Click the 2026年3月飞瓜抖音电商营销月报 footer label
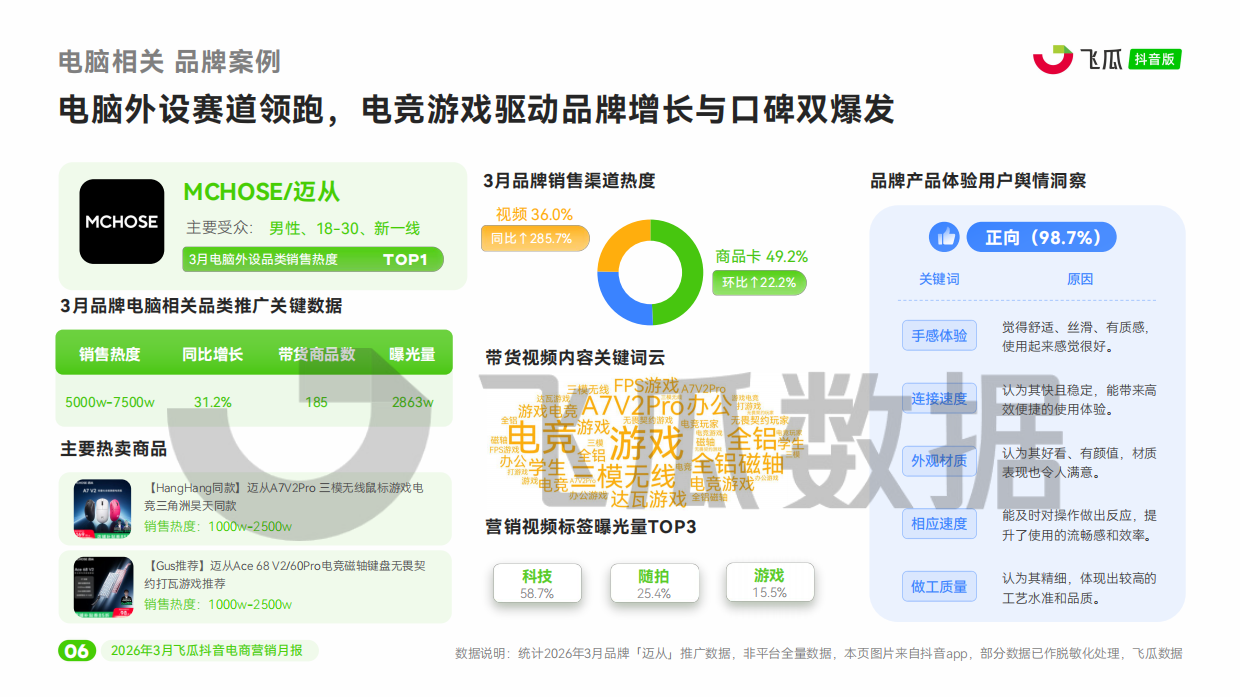 click(207, 651)
